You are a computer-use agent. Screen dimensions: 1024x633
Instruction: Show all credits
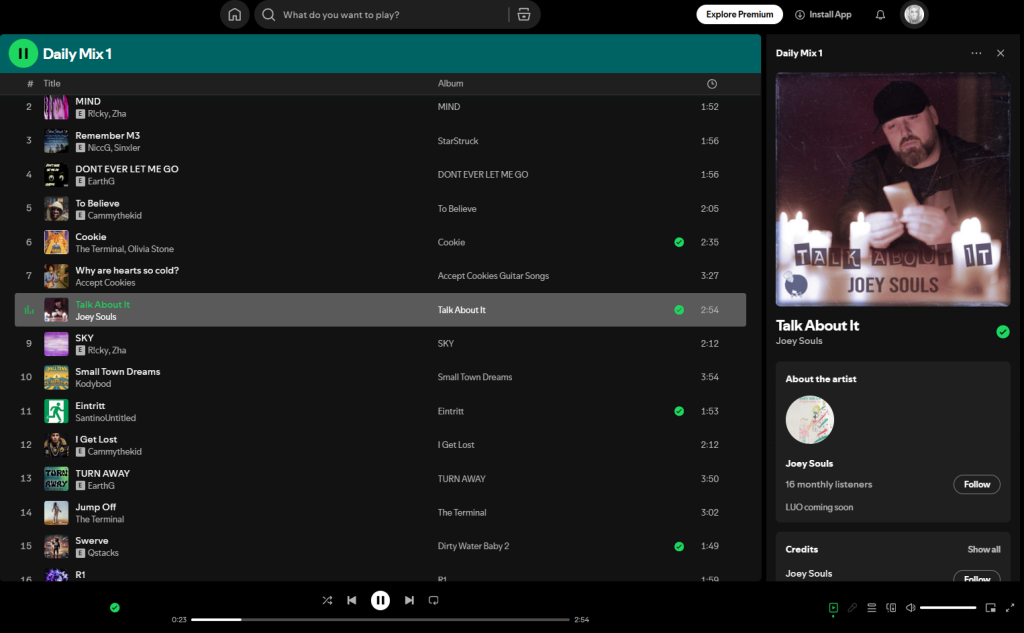[984, 549]
